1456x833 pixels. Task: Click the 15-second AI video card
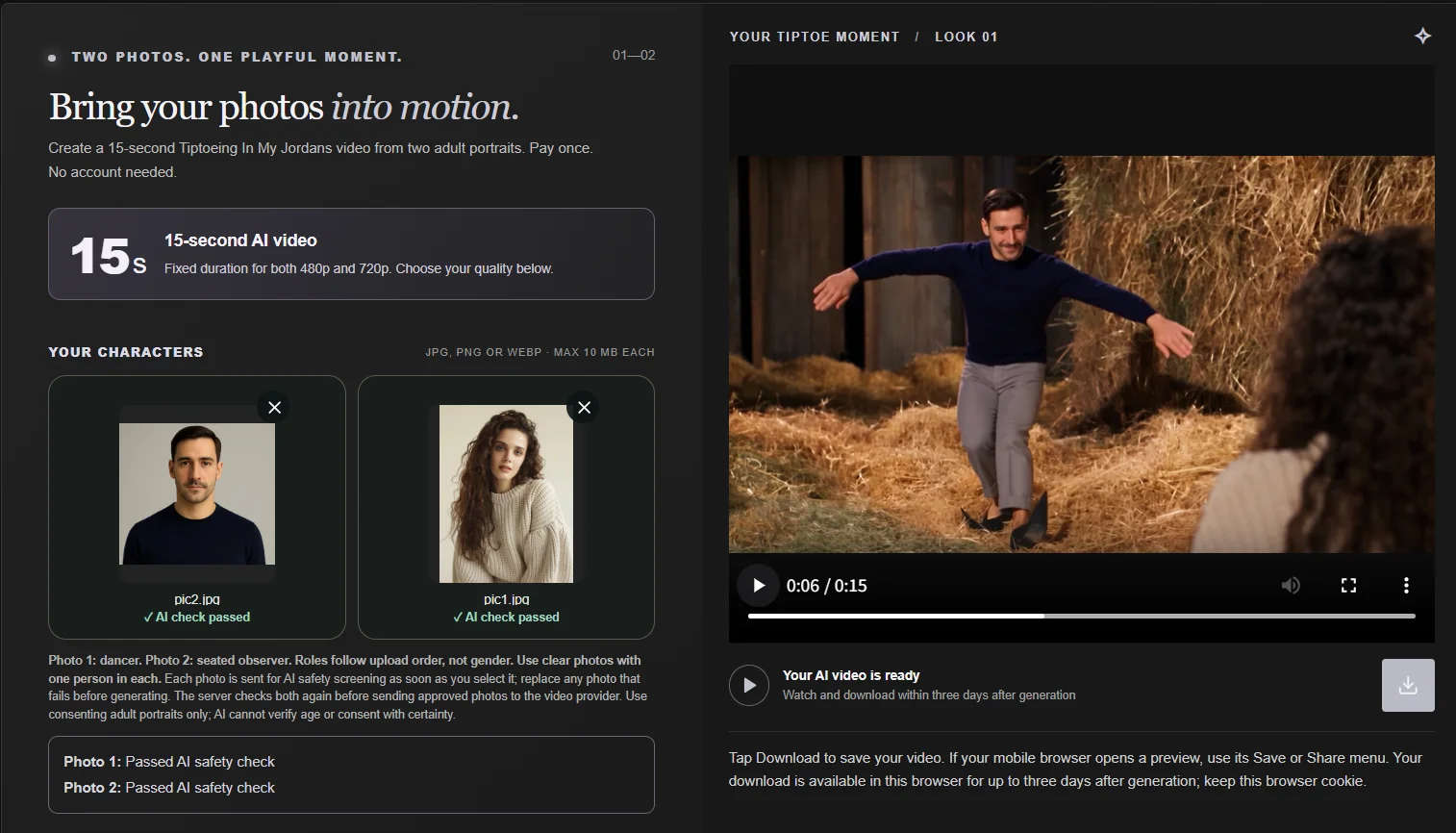(x=351, y=254)
